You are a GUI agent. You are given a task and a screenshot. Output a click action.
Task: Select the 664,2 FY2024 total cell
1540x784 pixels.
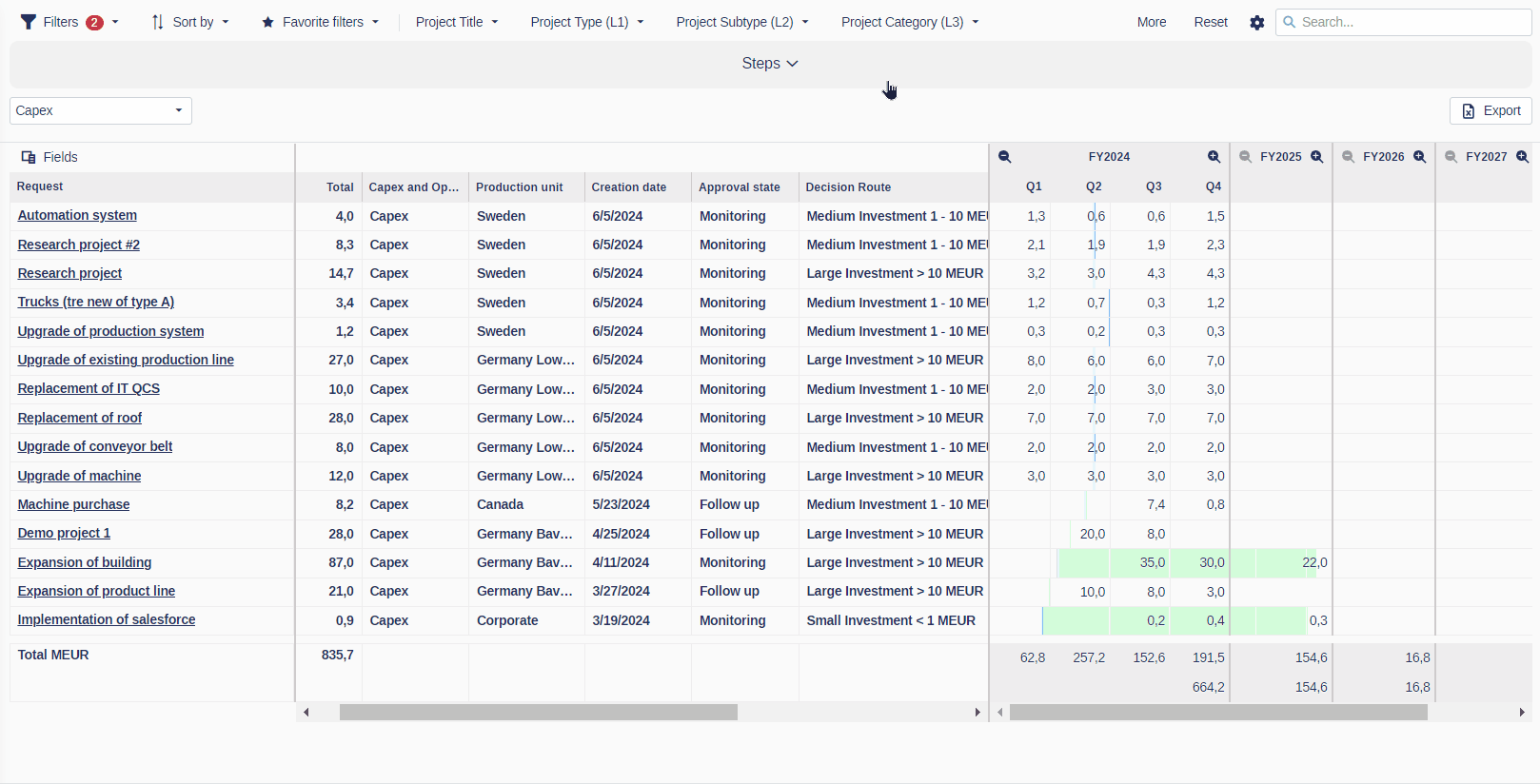[1208, 687]
